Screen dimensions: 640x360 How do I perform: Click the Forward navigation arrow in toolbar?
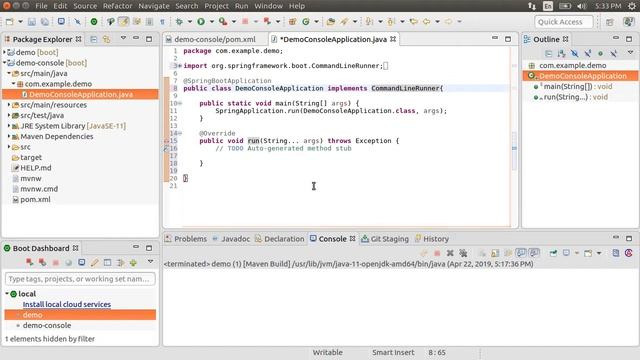[x=448, y=22]
